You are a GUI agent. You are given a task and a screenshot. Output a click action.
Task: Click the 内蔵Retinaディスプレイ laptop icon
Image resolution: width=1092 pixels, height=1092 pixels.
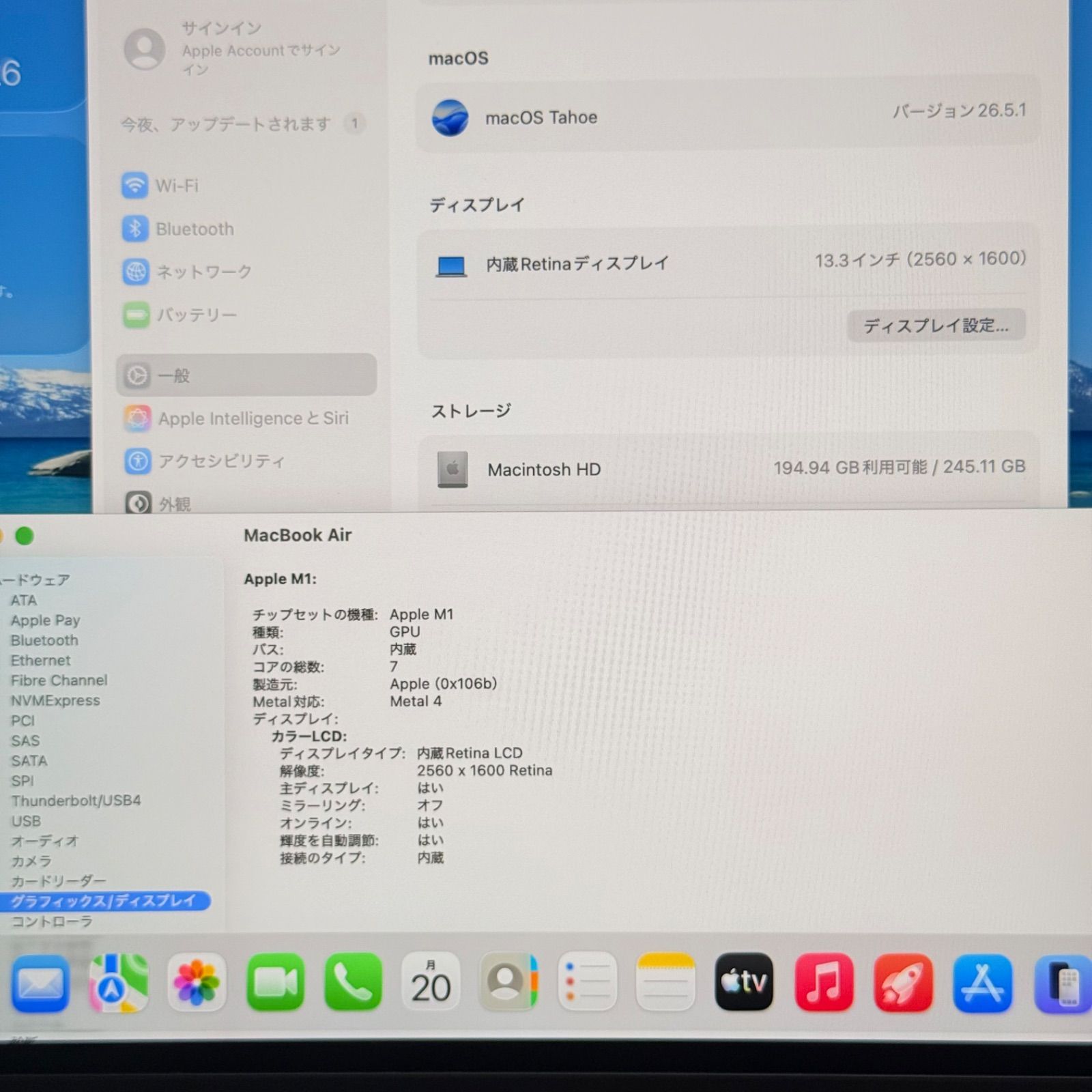[451, 265]
